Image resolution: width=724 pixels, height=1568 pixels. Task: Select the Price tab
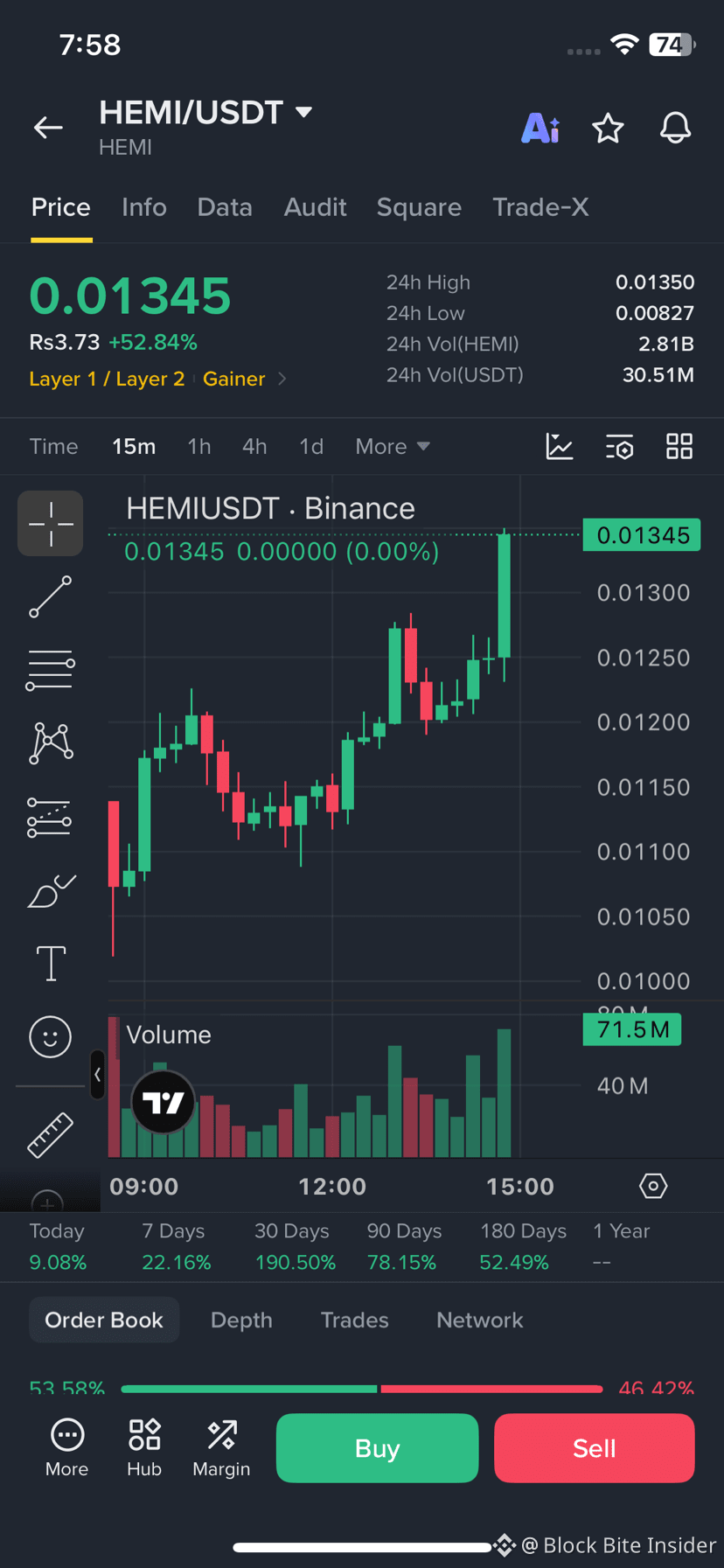tap(61, 207)
